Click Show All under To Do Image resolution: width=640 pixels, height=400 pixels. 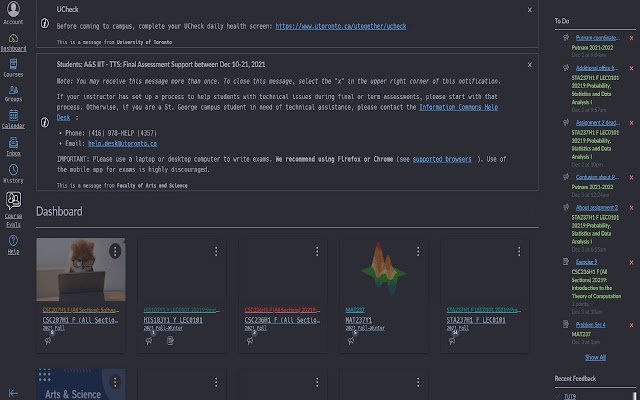pos(596,358)
